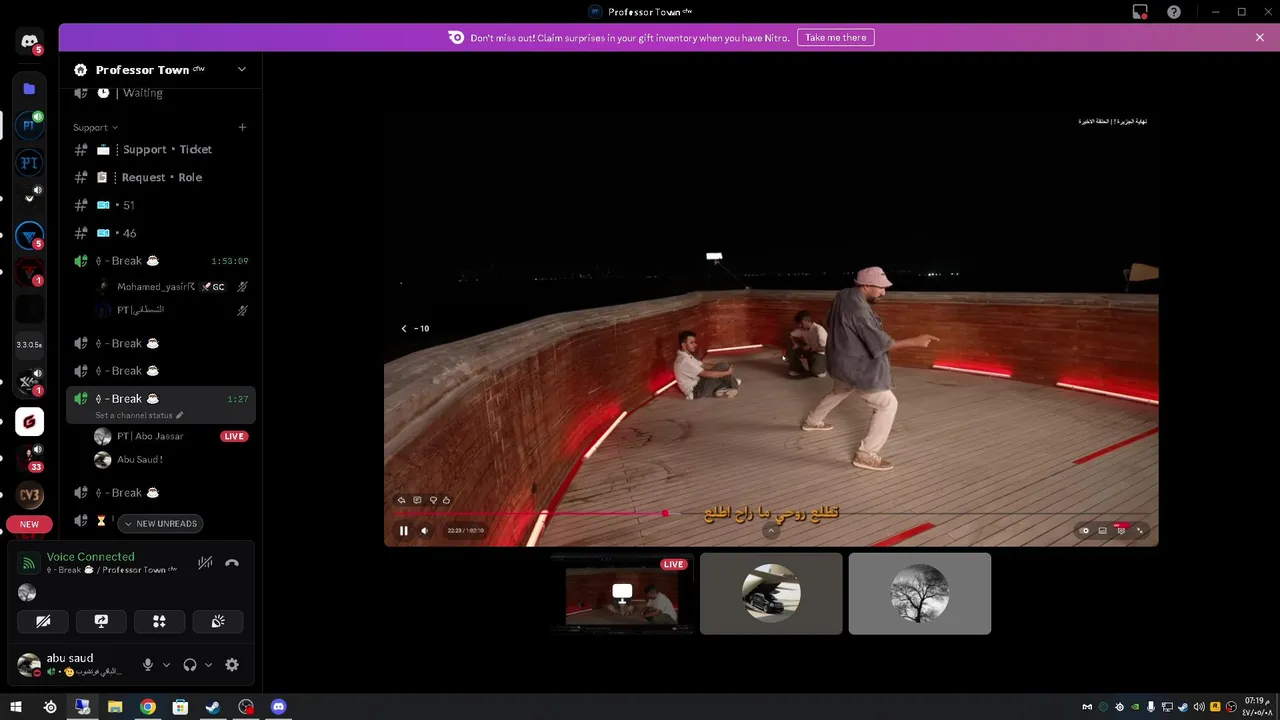Open the soundboard in voice panel
The width and height of the screenshot is (1280, 720).
217,621
